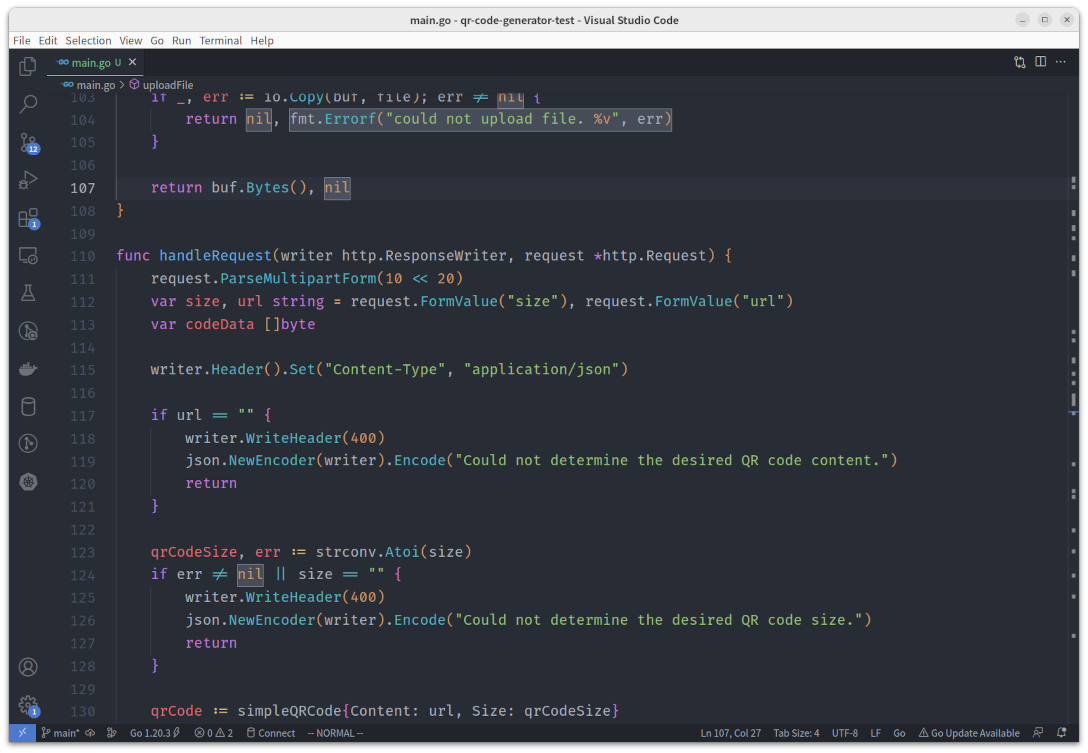Click strconv.Atoi on line 123
1088x753 pixels.
tap(368, 552)
